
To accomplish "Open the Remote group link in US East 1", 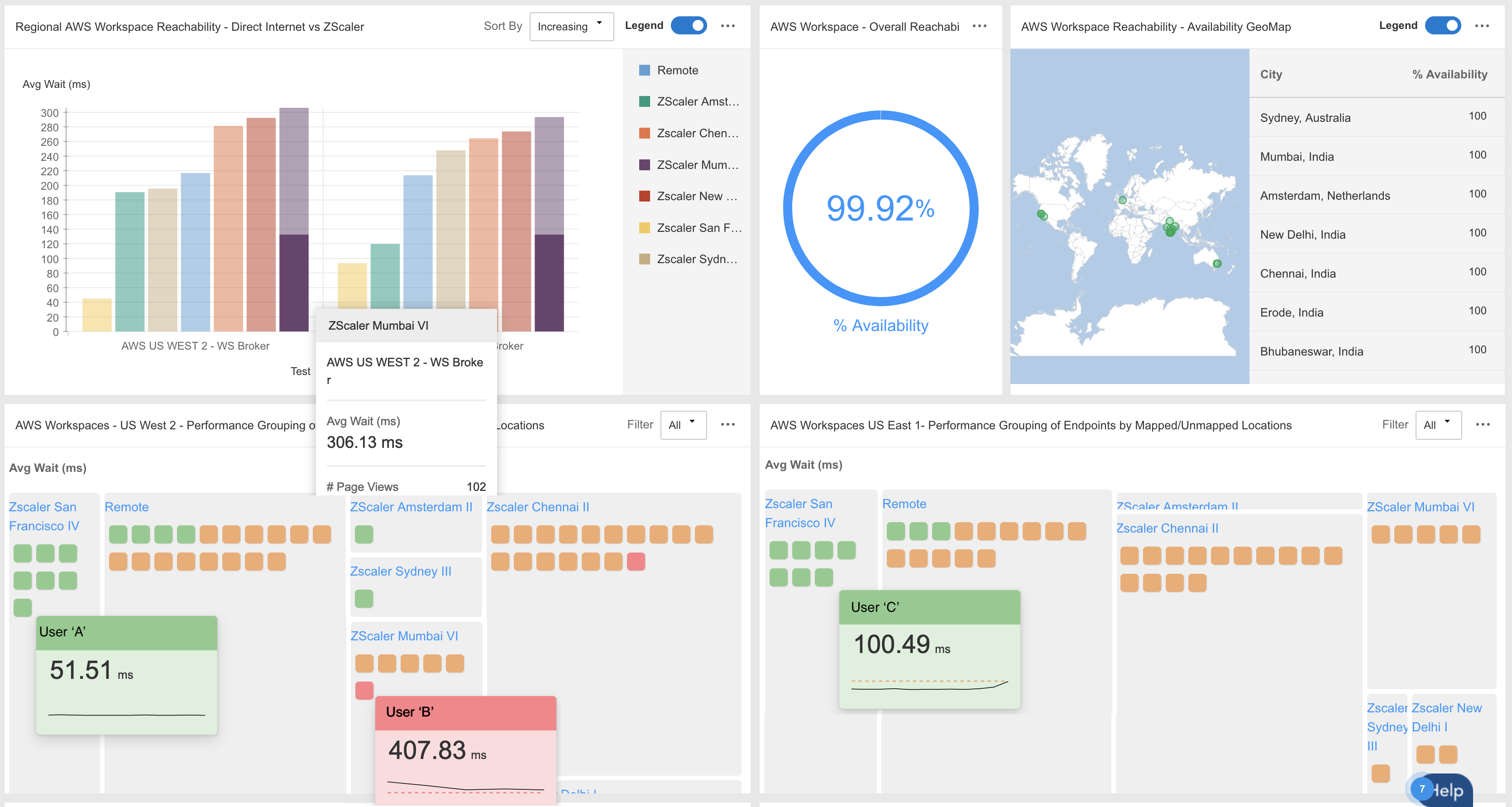I will [904, 504].
